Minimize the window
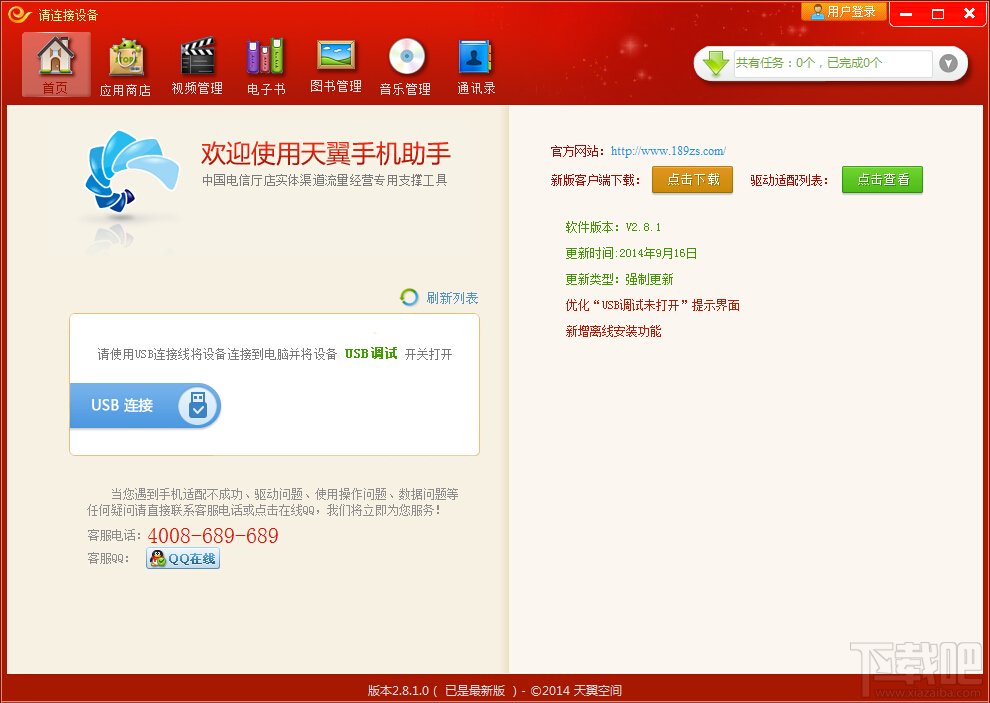The height and width of the screenshot is (703, 990). coord(907,14)
